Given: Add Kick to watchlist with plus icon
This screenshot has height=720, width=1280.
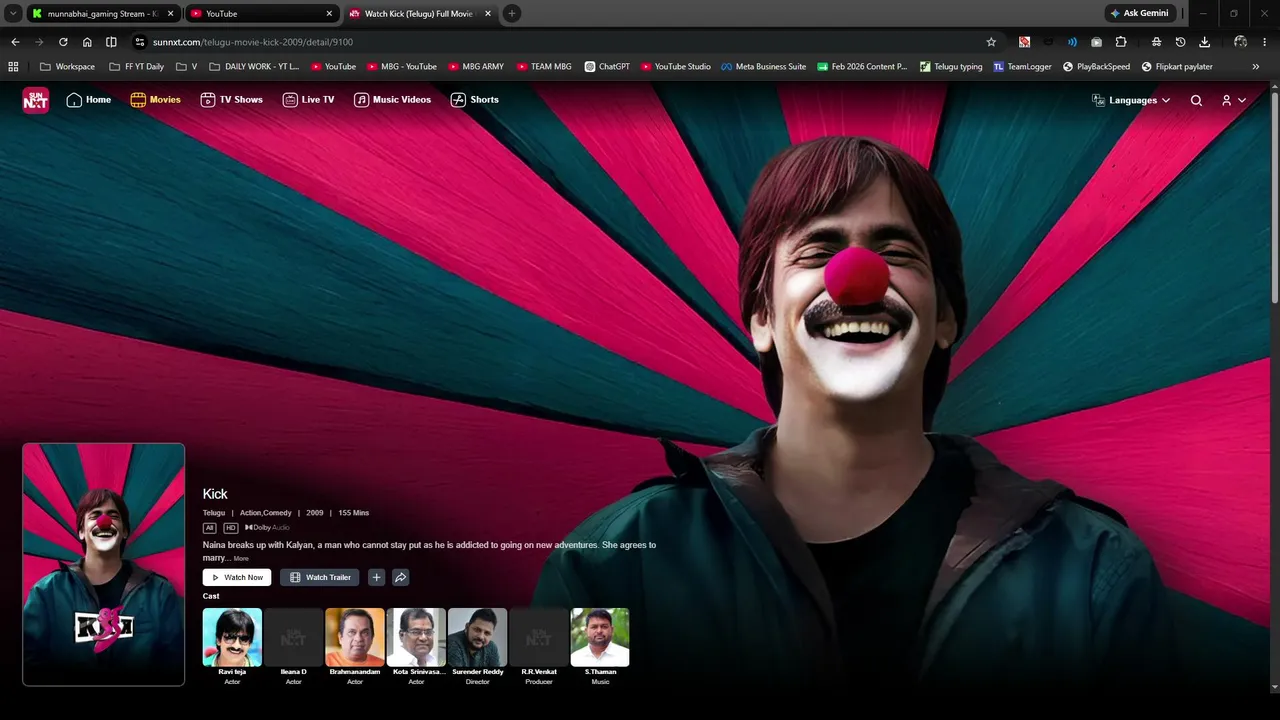Looking at the screenshot, I should (x=376, y=577).
